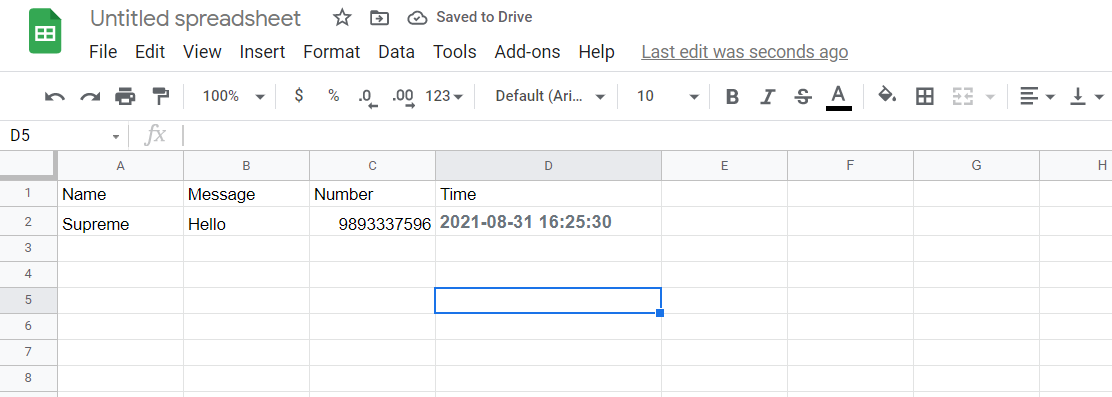The height and width of the screenshot is (397, 1112).
Task: Click the Undo arrow icon
Action: tap(55, 96)
